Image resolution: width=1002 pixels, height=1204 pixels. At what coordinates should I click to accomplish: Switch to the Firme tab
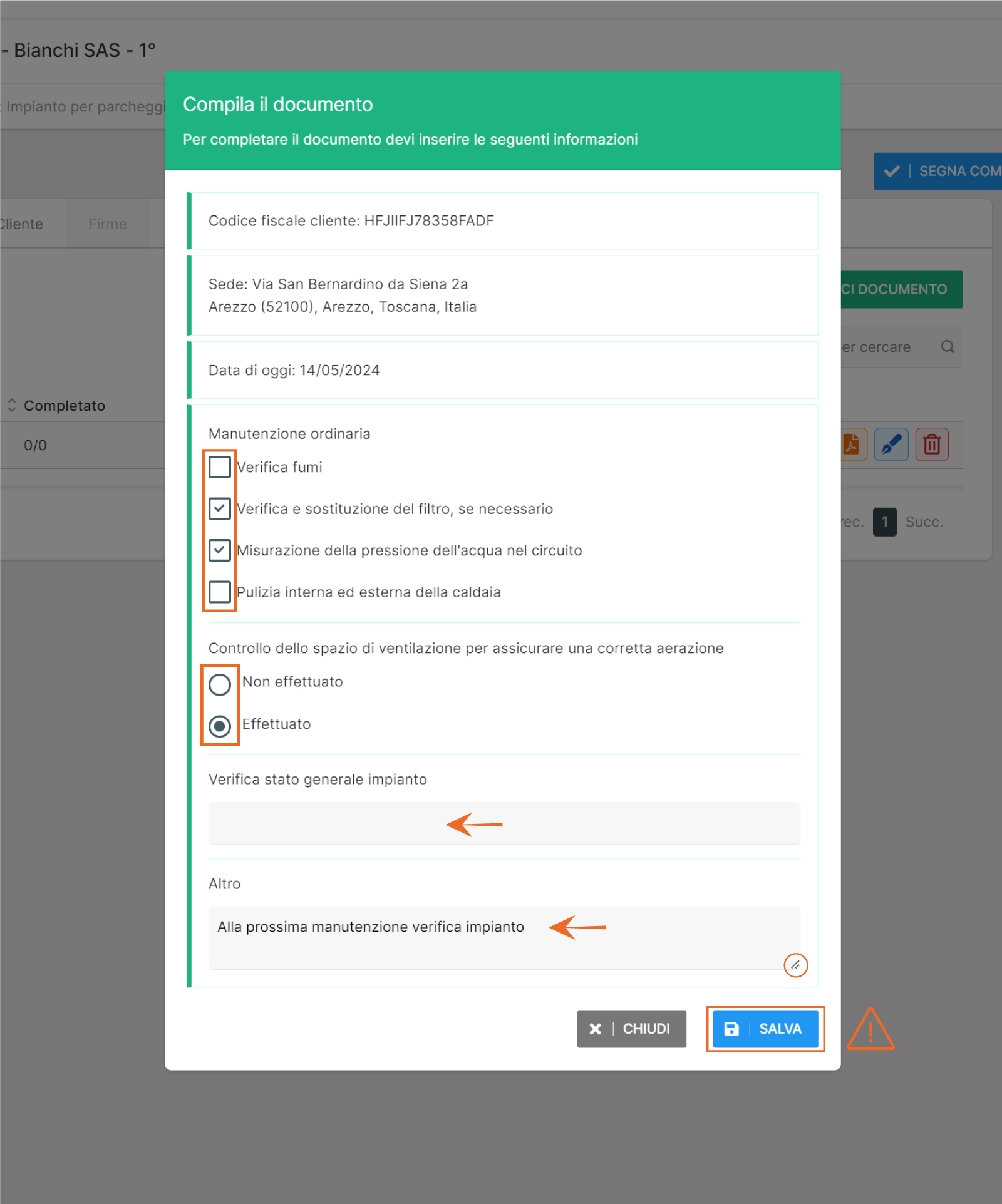click(108, 224)
